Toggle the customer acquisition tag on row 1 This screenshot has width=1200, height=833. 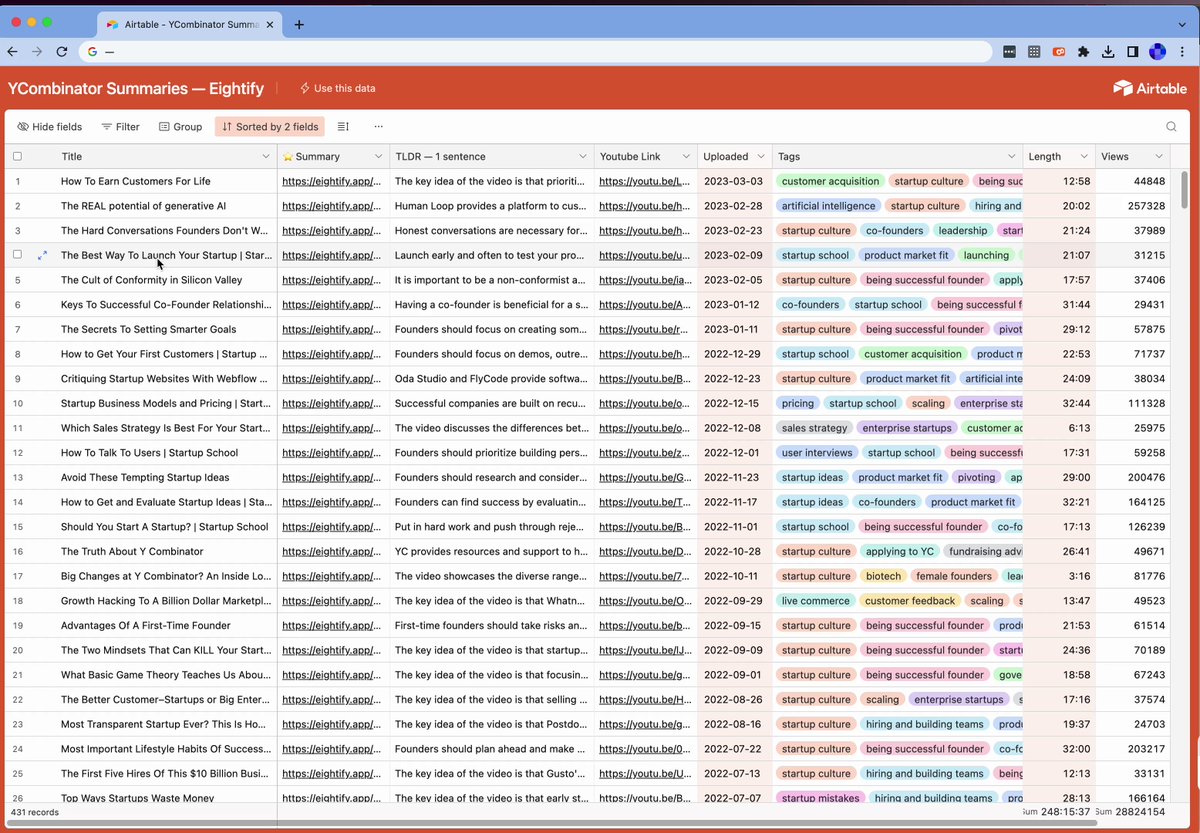pos(830,181)
